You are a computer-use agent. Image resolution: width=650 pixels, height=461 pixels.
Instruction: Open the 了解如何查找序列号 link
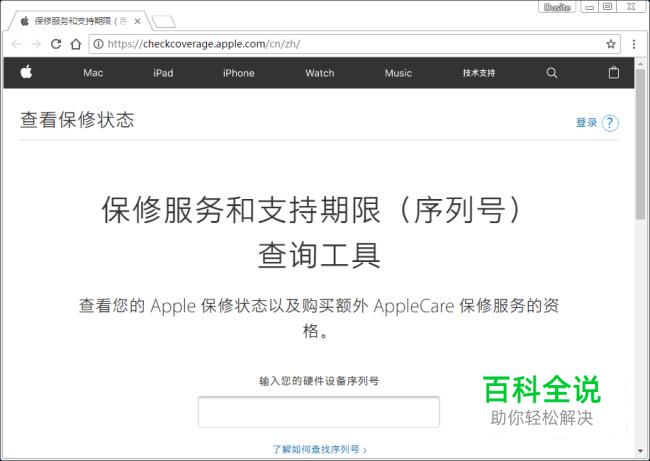(319, 449)
